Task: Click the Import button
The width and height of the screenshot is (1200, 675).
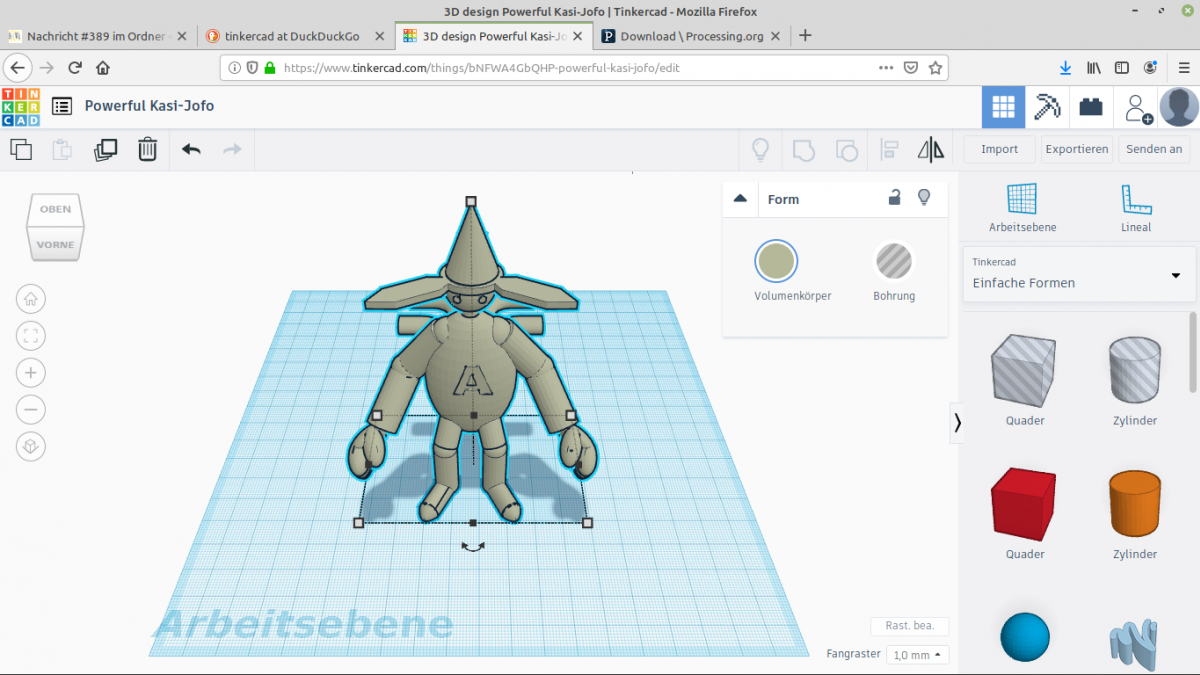Action: 999,149
